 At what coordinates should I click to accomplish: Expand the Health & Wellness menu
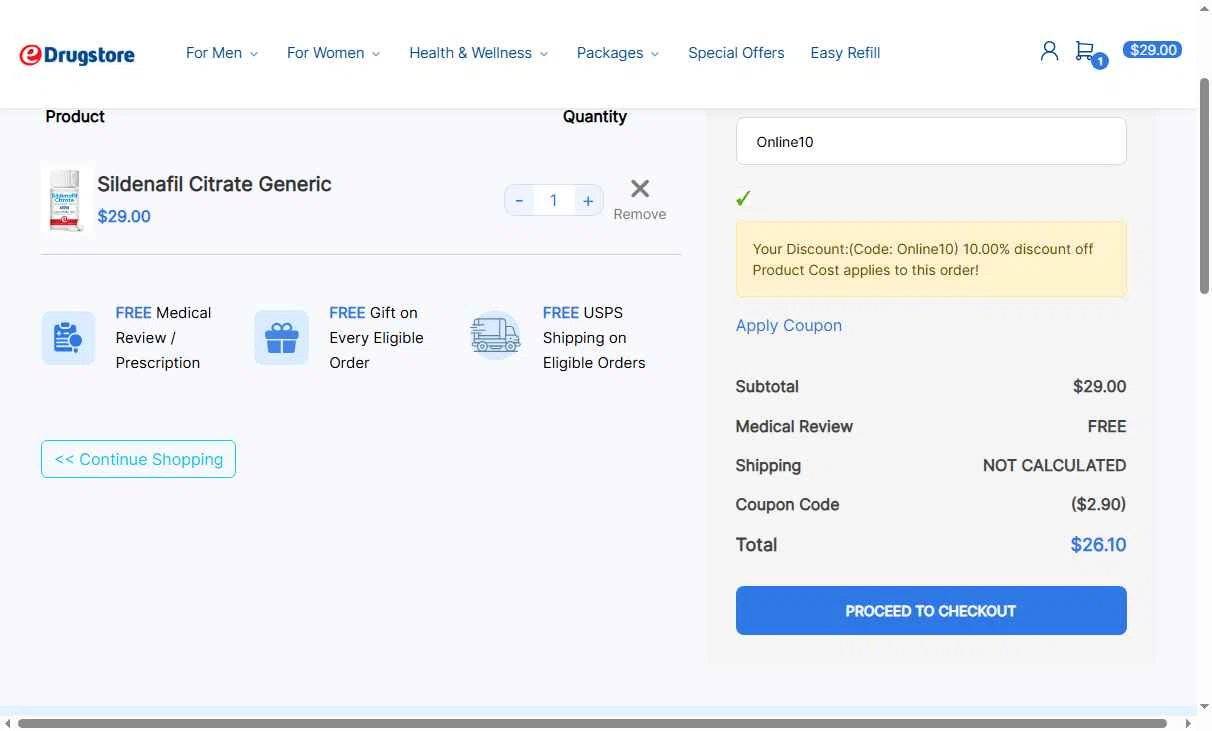pyautogui.click(x=478, y=53)
